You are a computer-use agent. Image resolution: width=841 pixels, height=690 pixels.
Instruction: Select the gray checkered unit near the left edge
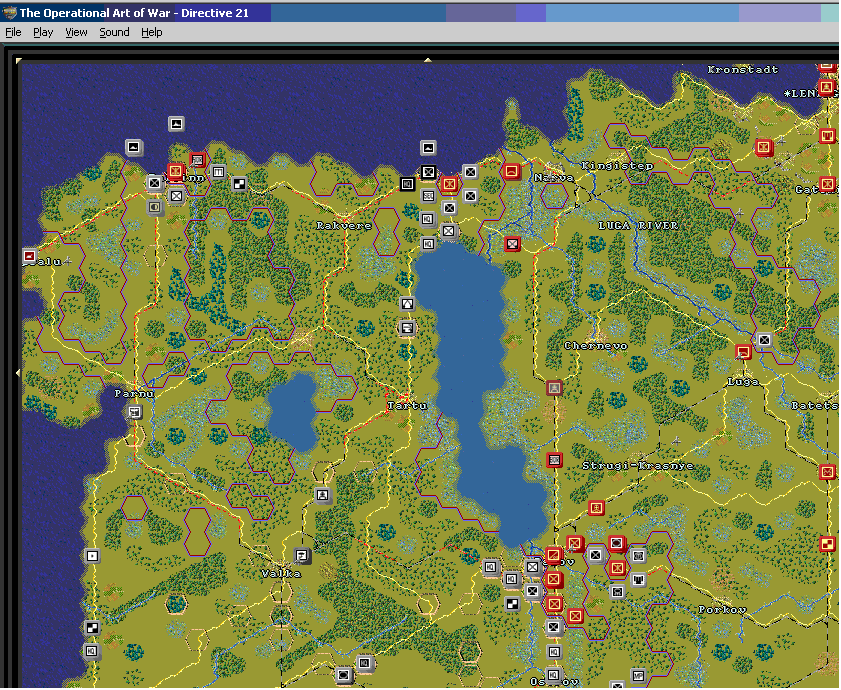tap(93, 627)
